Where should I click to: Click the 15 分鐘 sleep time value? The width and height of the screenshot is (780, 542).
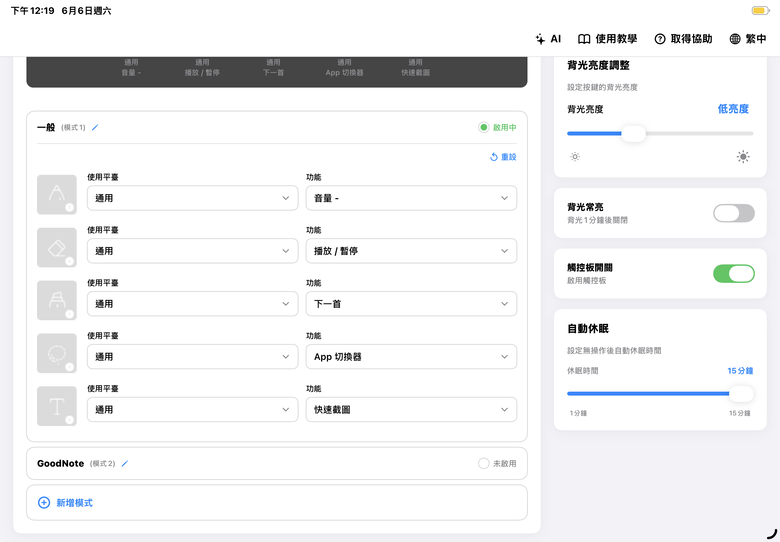tap(740, 371)
